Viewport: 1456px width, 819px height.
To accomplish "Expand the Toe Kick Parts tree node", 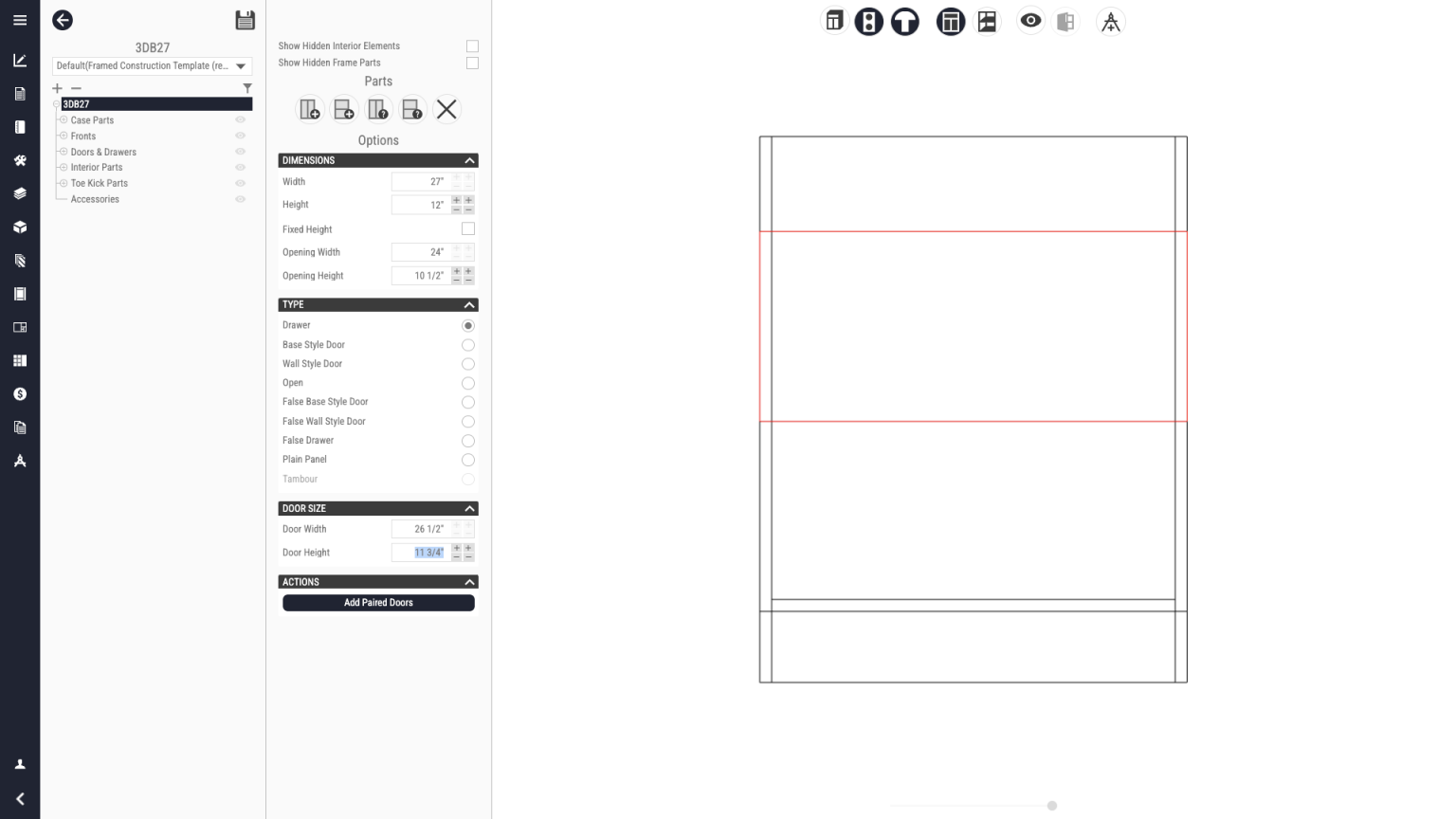I will [x=64, y=183].
